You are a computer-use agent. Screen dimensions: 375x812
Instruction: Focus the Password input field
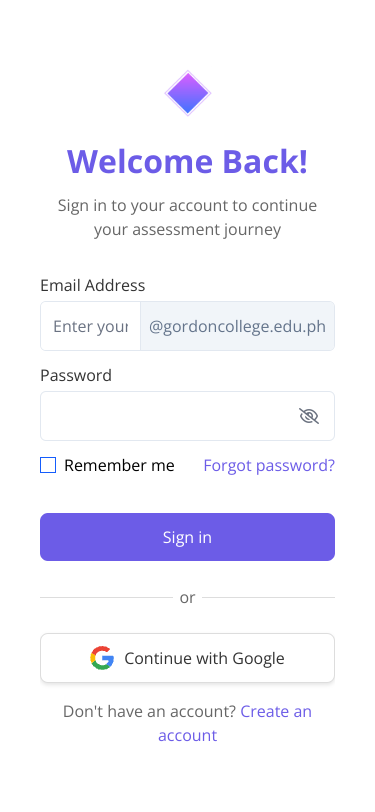(188, 416)
